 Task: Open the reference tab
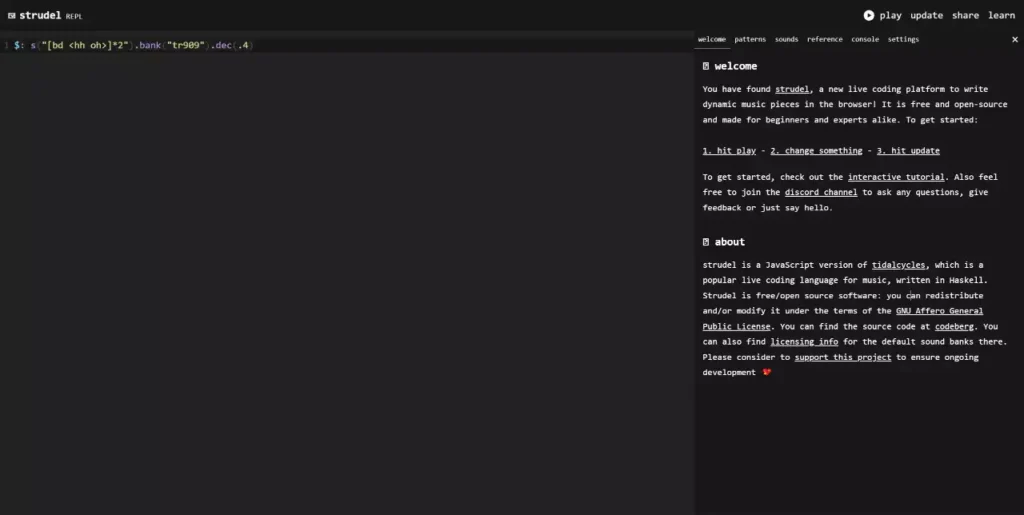pos(824,39)
